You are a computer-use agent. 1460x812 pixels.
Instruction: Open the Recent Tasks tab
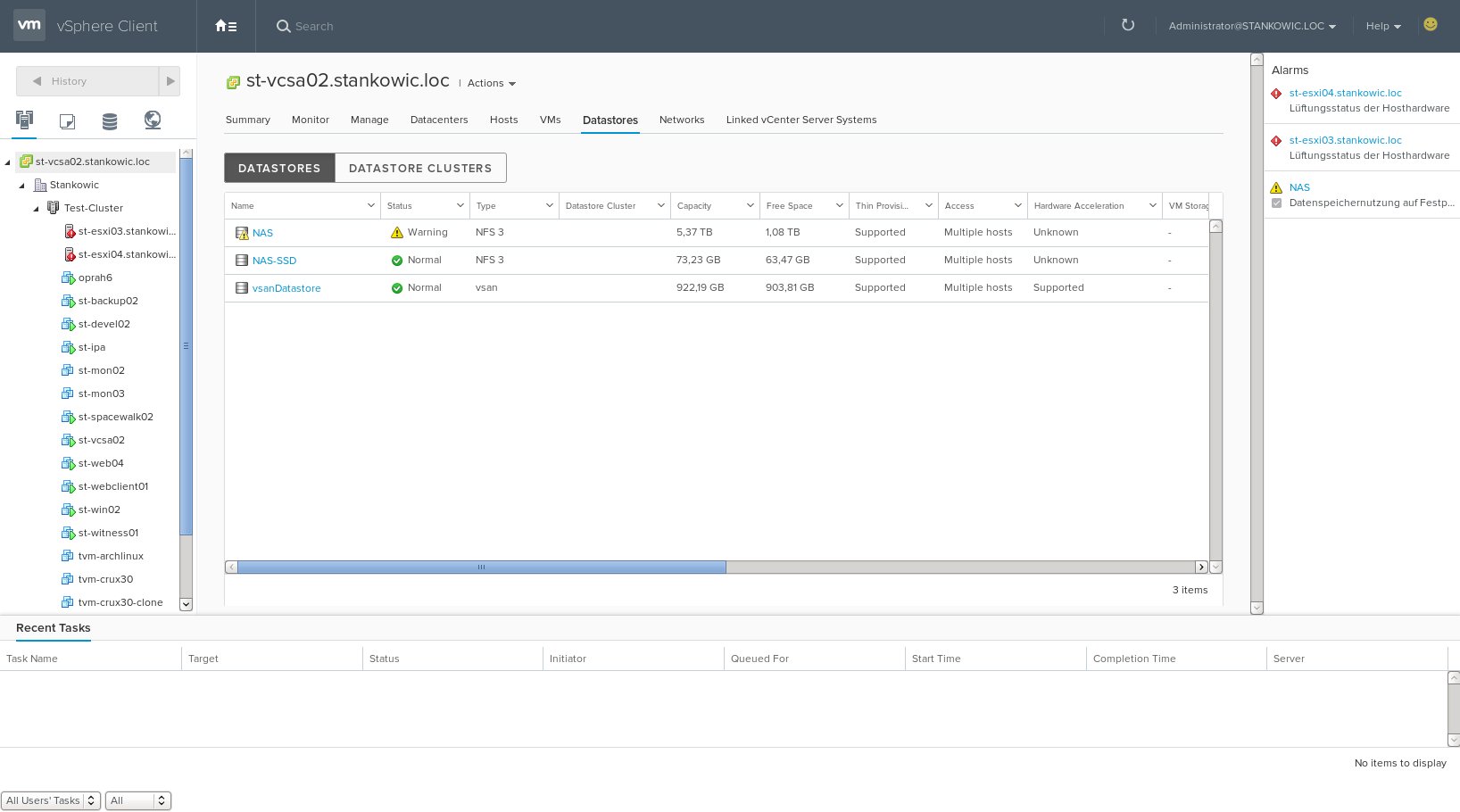[54, 628]
